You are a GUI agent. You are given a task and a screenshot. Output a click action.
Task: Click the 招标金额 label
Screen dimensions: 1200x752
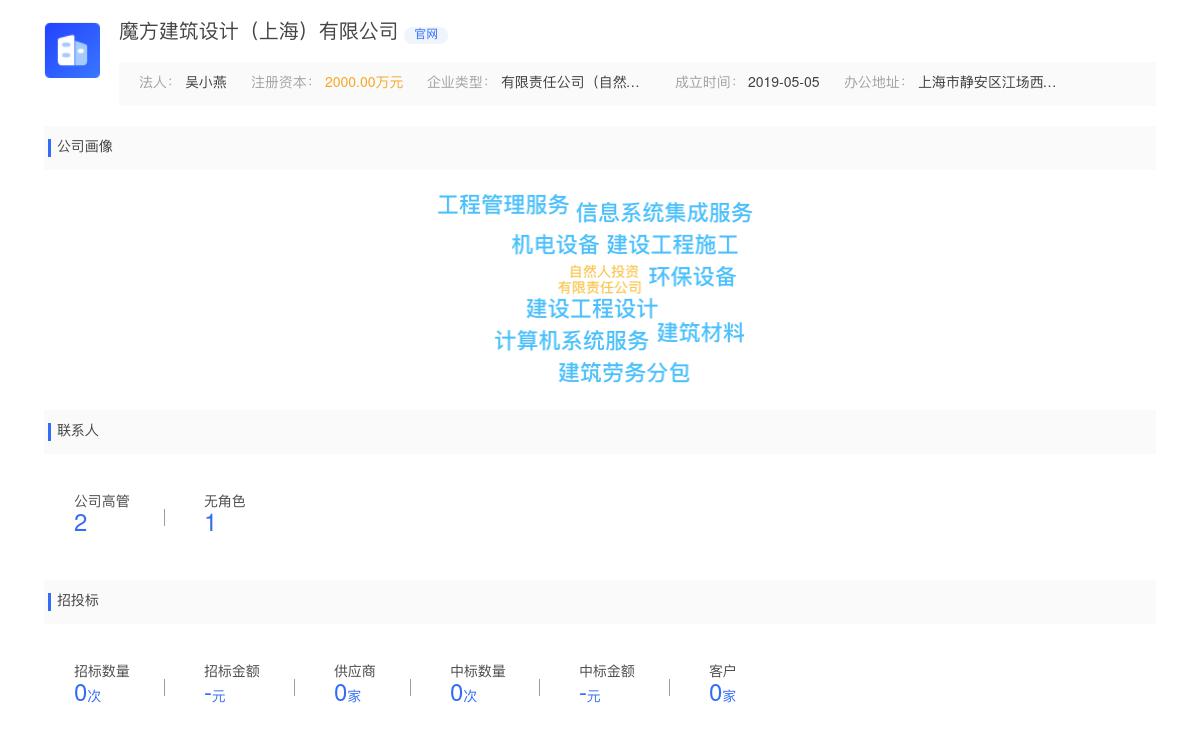pyautogui.click(x=232, y=672)
